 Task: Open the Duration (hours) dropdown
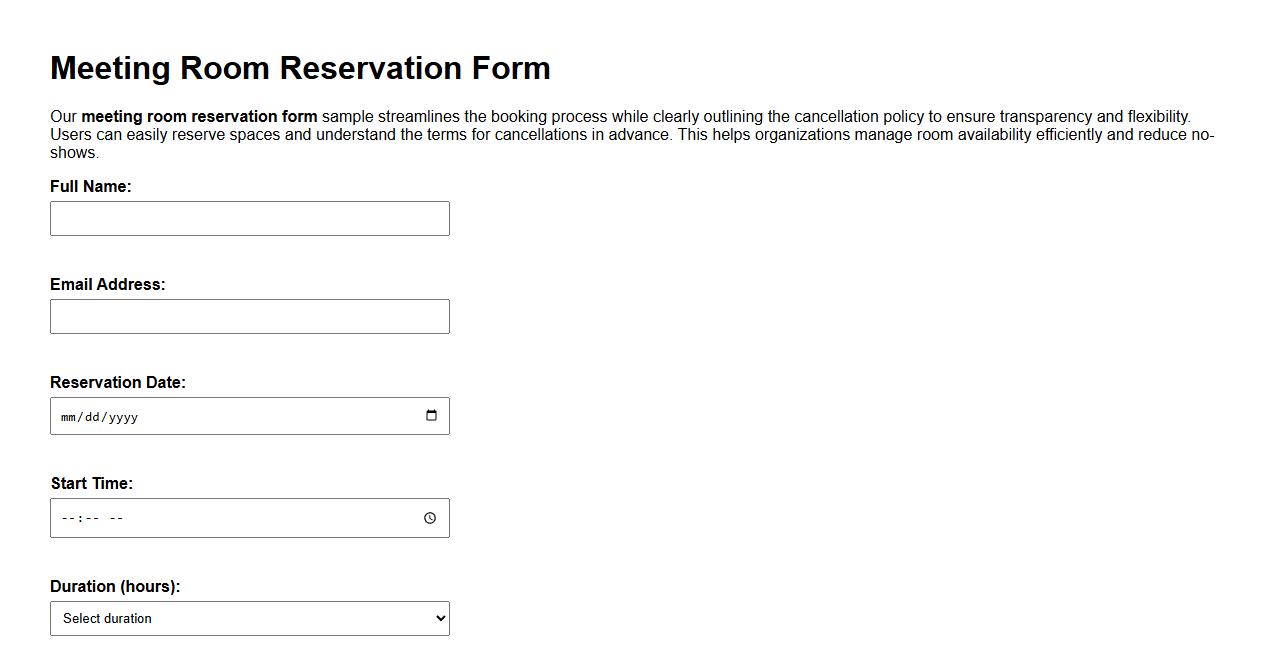pos(249,618)
